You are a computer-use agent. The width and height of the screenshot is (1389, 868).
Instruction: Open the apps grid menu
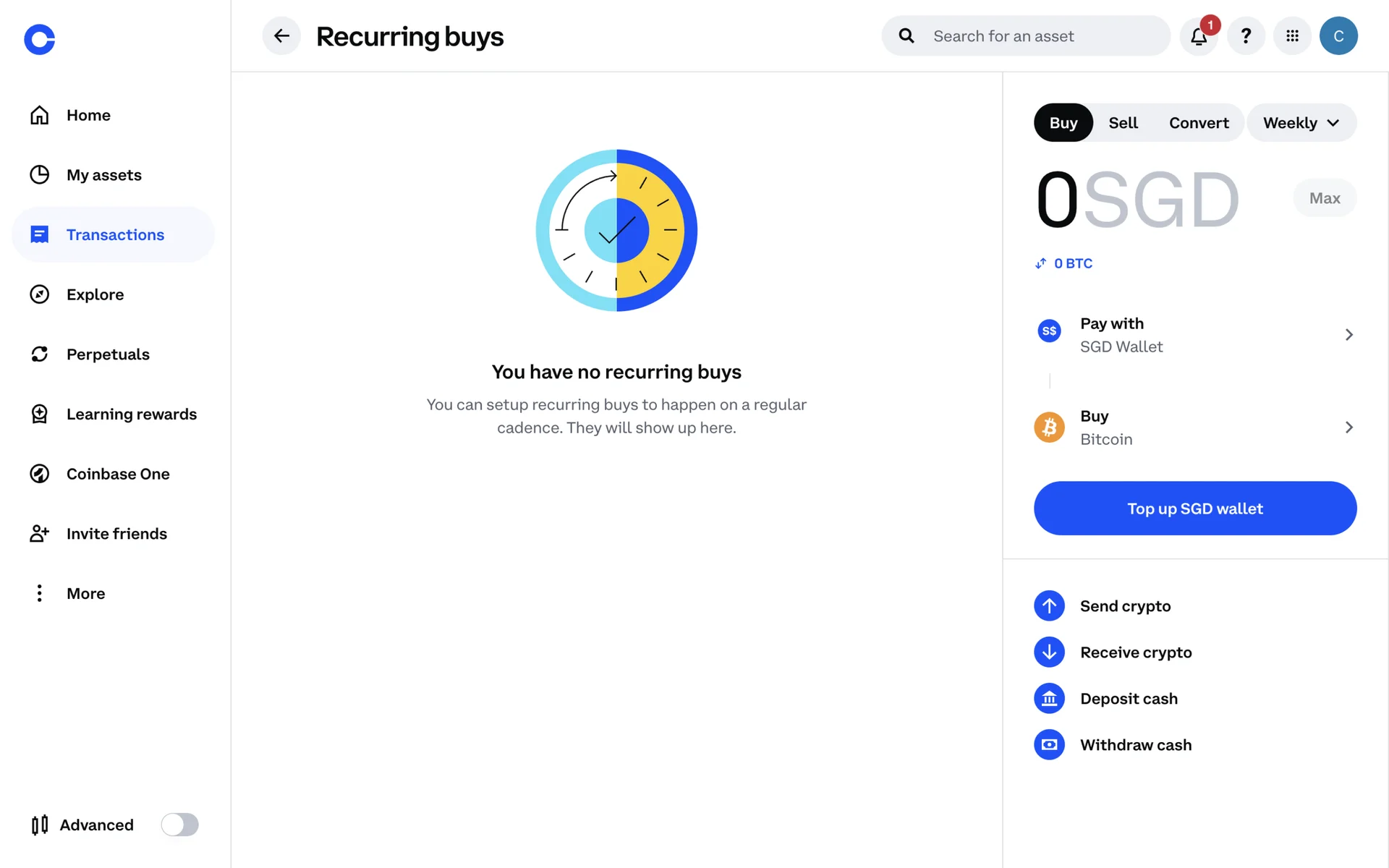point(1292,36)
